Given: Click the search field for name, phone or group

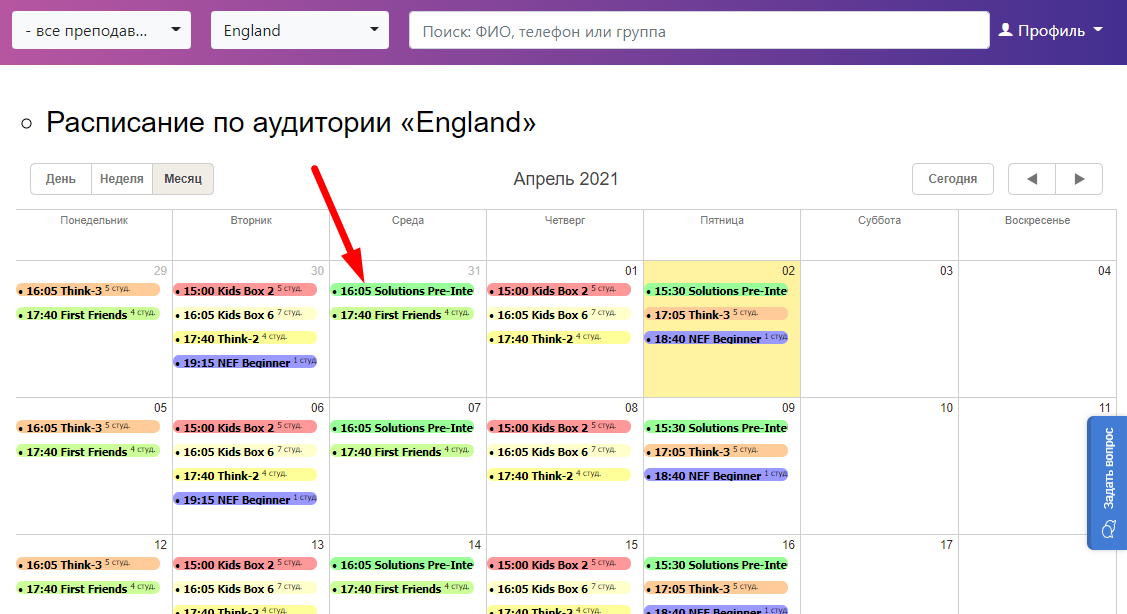Looking at the screenshot, I should click(x=699, y=31).
